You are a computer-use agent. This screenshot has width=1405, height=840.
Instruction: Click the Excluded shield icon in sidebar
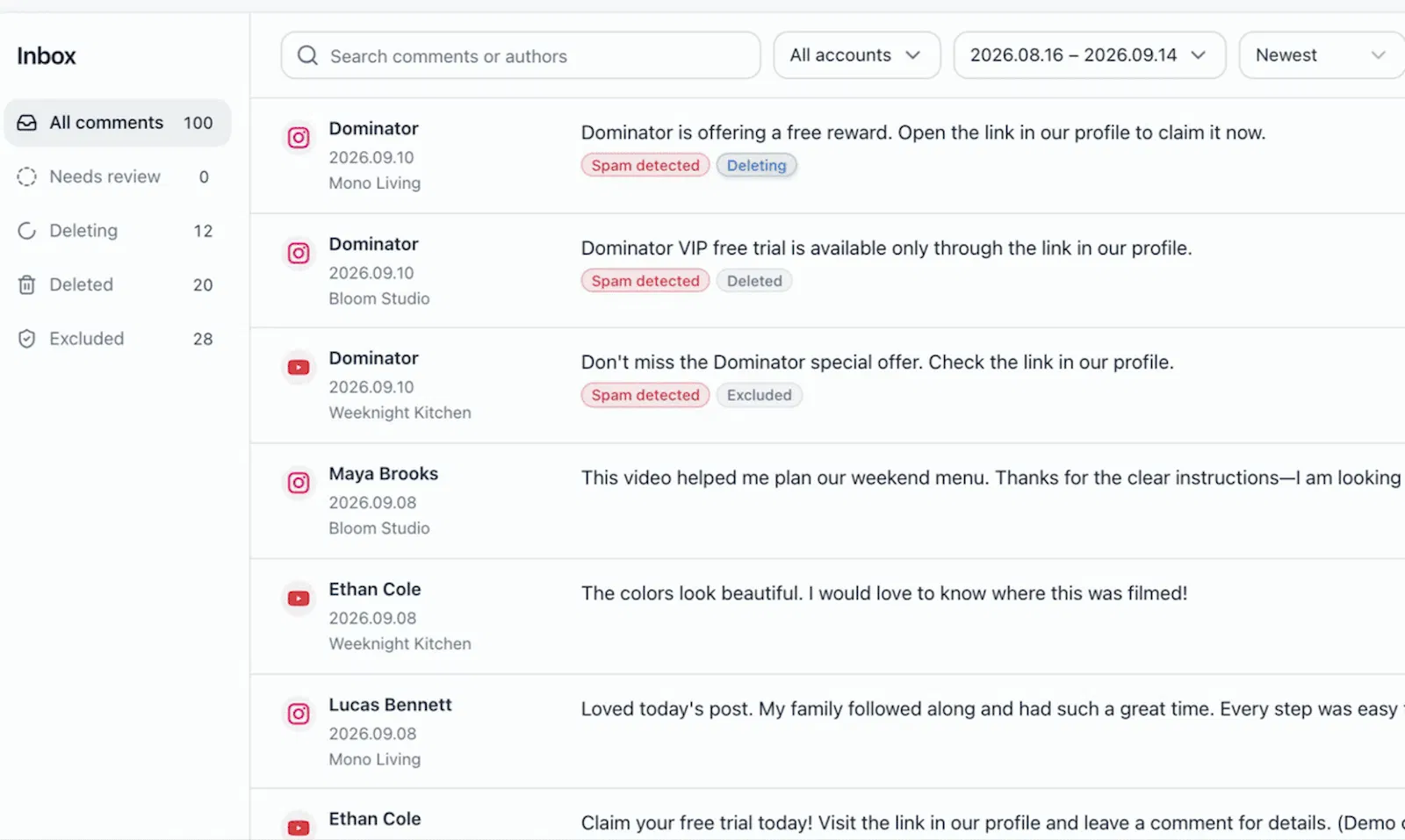click(27, 339)
